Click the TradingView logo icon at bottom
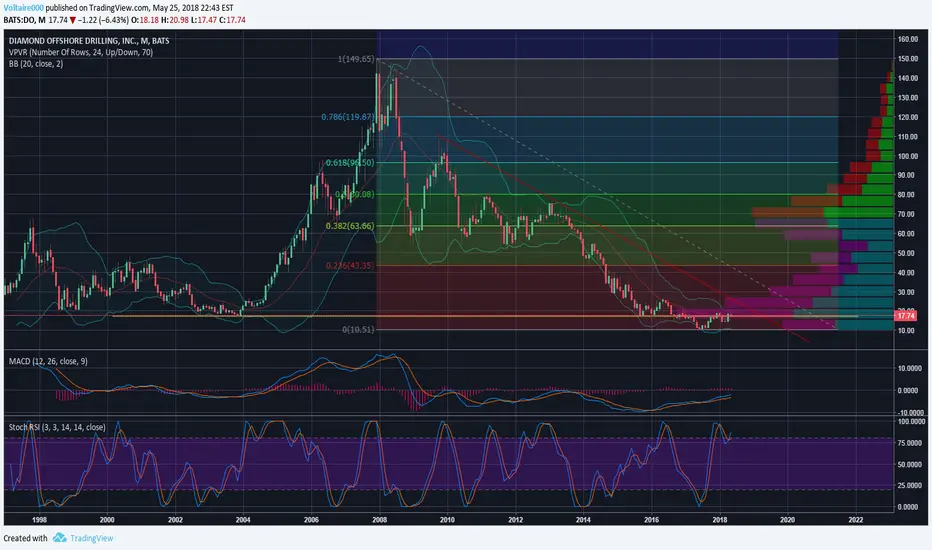 pyautogui.click(x=59, y=538)
